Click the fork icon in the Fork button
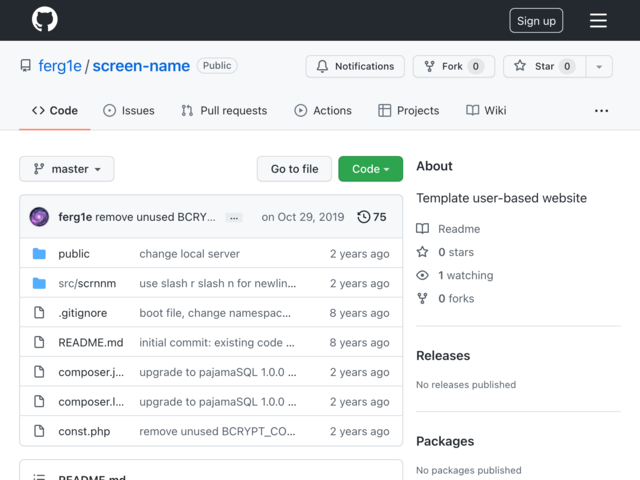Image resolution: width=640 pixels, height=480 pixels. pos(429,66)
